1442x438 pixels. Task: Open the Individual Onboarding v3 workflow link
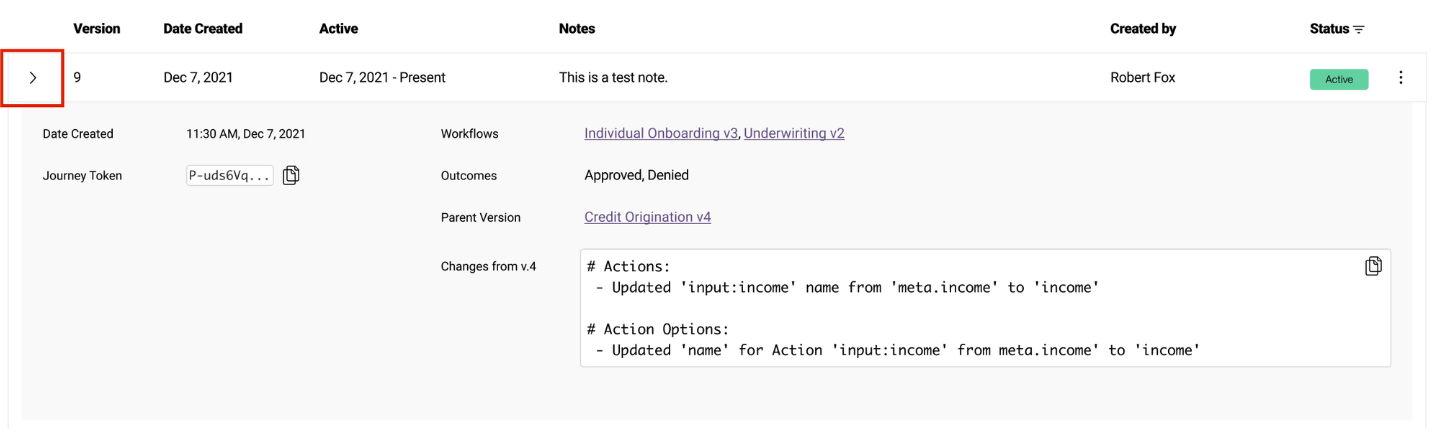tap(661, 133)
